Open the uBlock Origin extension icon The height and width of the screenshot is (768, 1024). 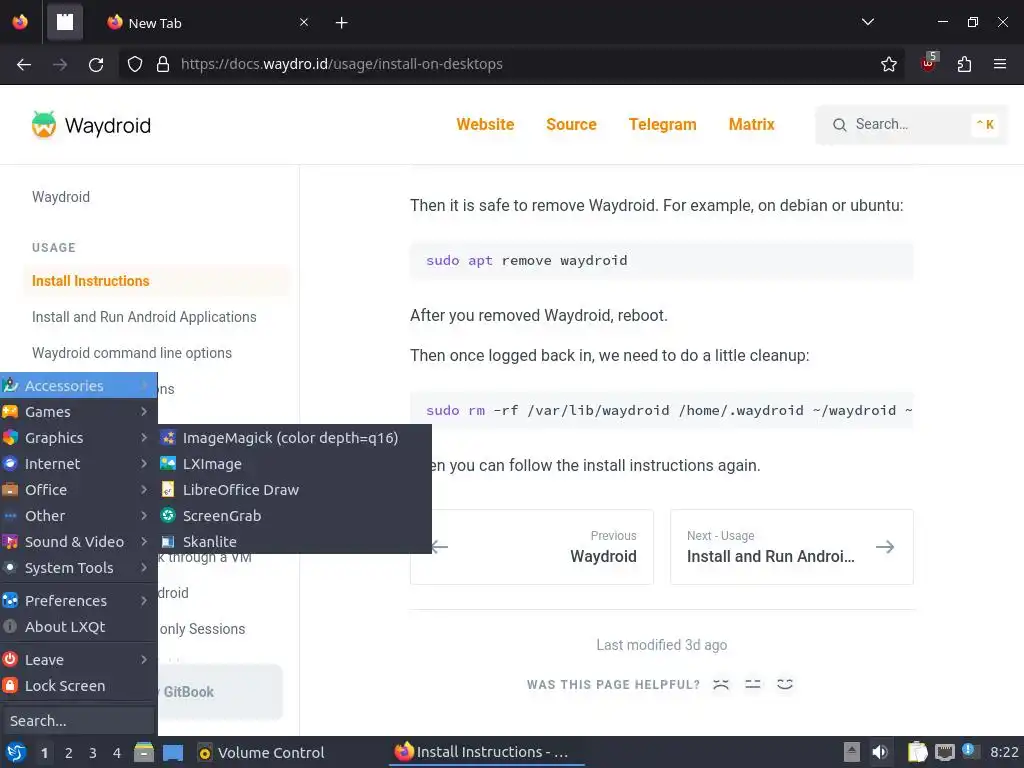(929, 63)
